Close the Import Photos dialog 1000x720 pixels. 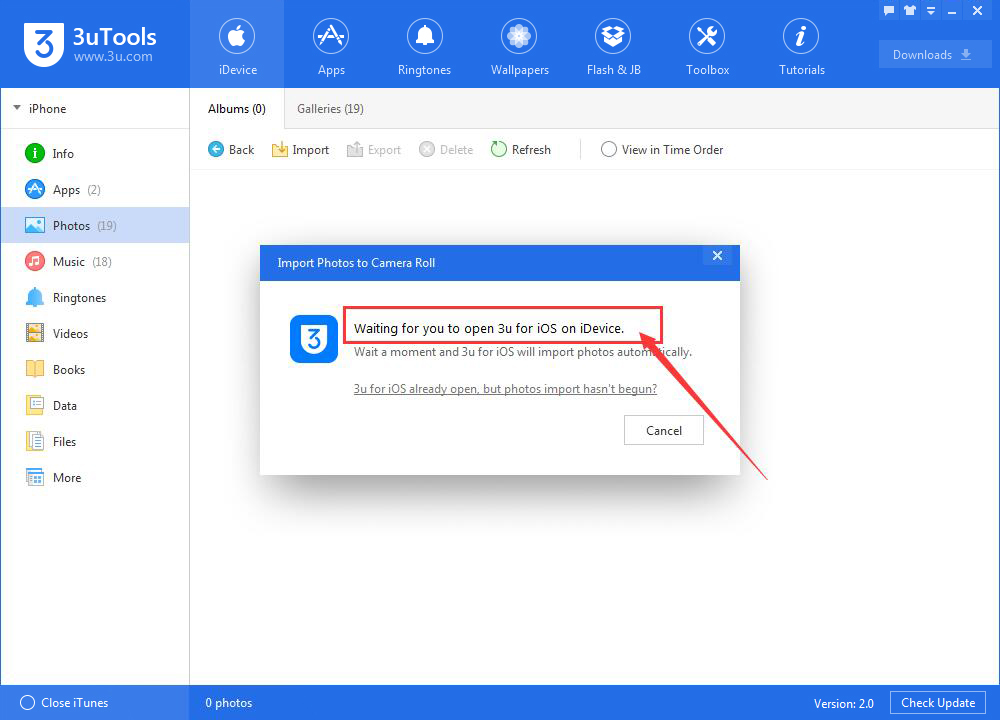click(x=717, y=255)
